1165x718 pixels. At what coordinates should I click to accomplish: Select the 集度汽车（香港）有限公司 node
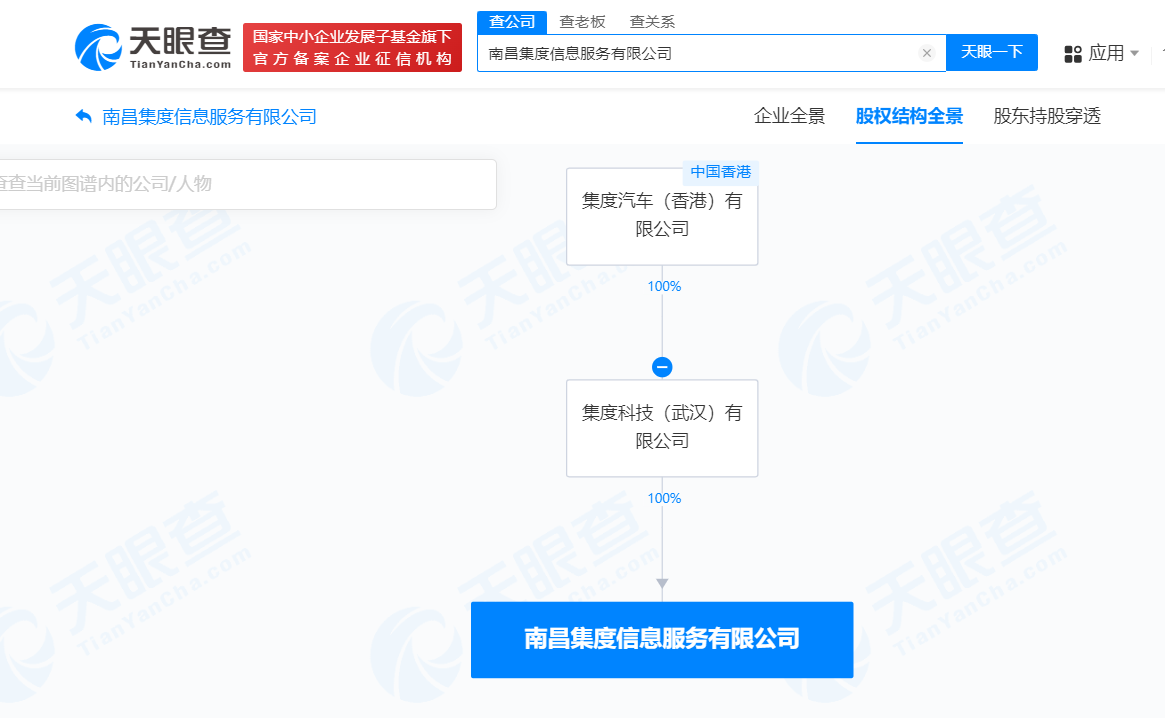coord(662,216)
